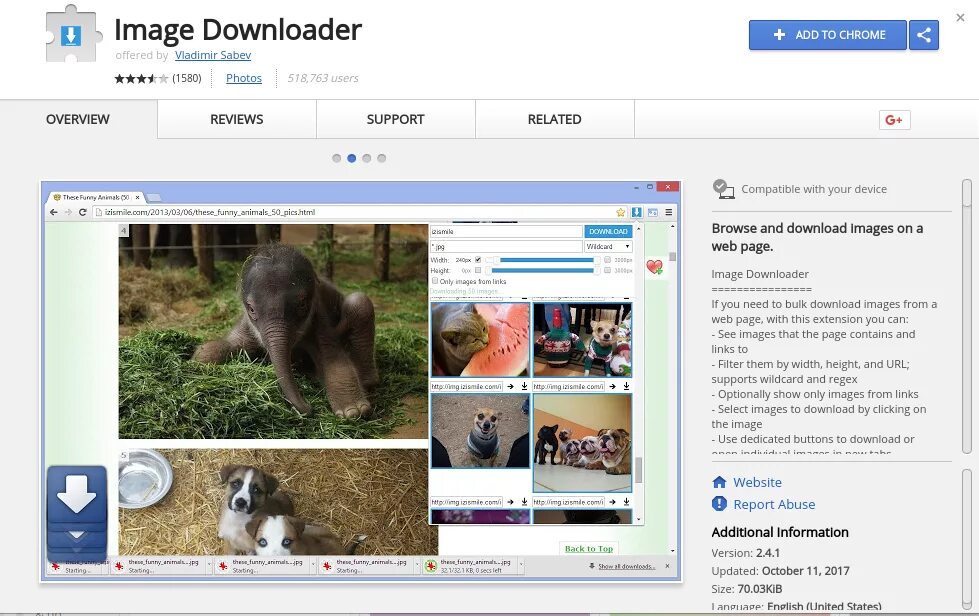Click open-in-tab arrow below Christmas dog thumbnail
The image size is (979, 616).
point(612,386)
